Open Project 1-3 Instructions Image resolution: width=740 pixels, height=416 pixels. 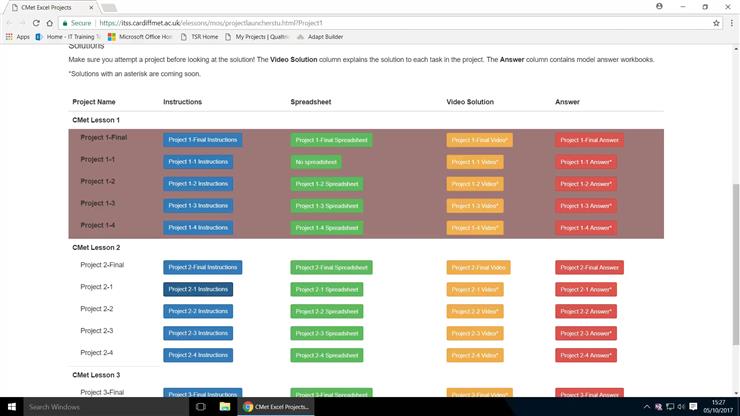click(x=198, y=206)
